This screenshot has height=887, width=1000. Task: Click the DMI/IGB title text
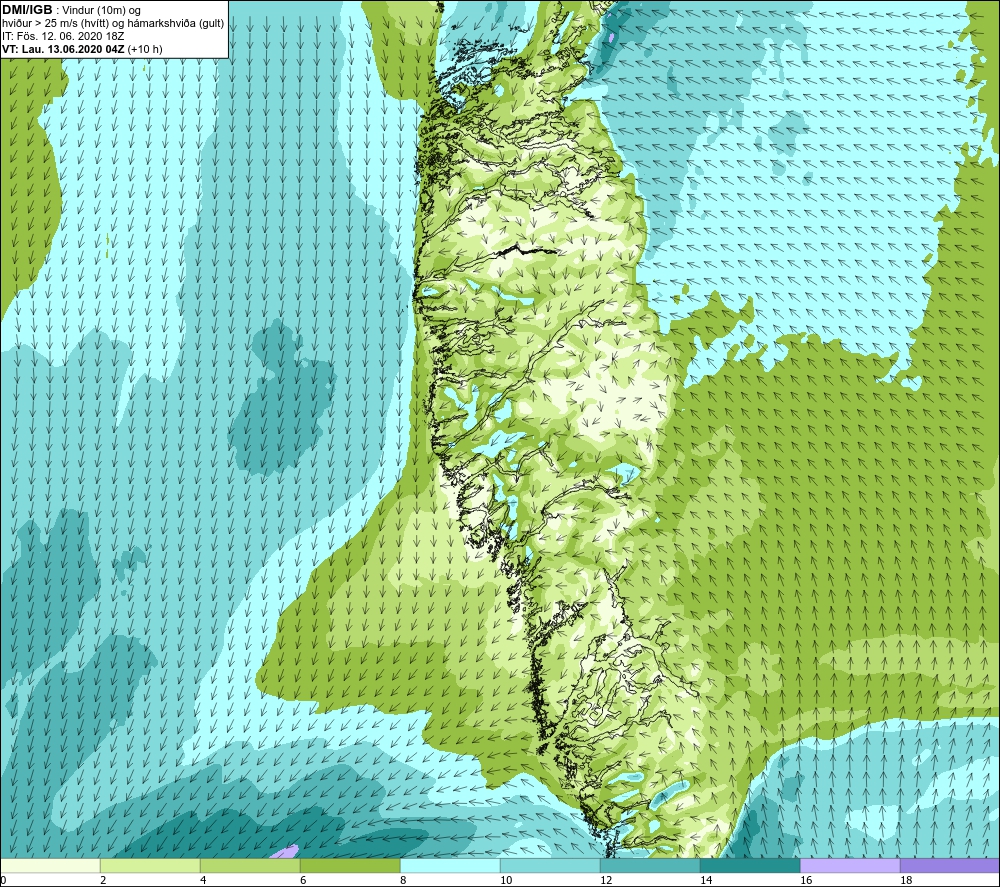coord(27,10)
